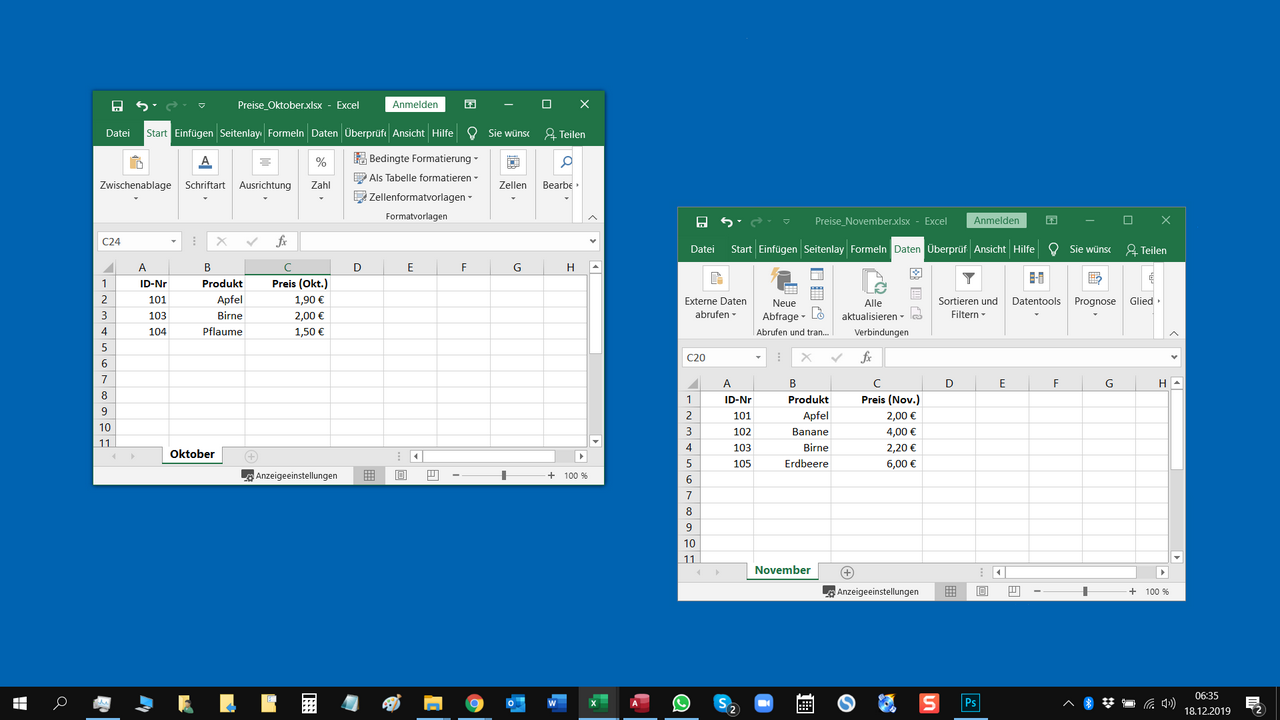
Task: Switch to Formeln tab in Oktober window
Action: pos(286,133)
